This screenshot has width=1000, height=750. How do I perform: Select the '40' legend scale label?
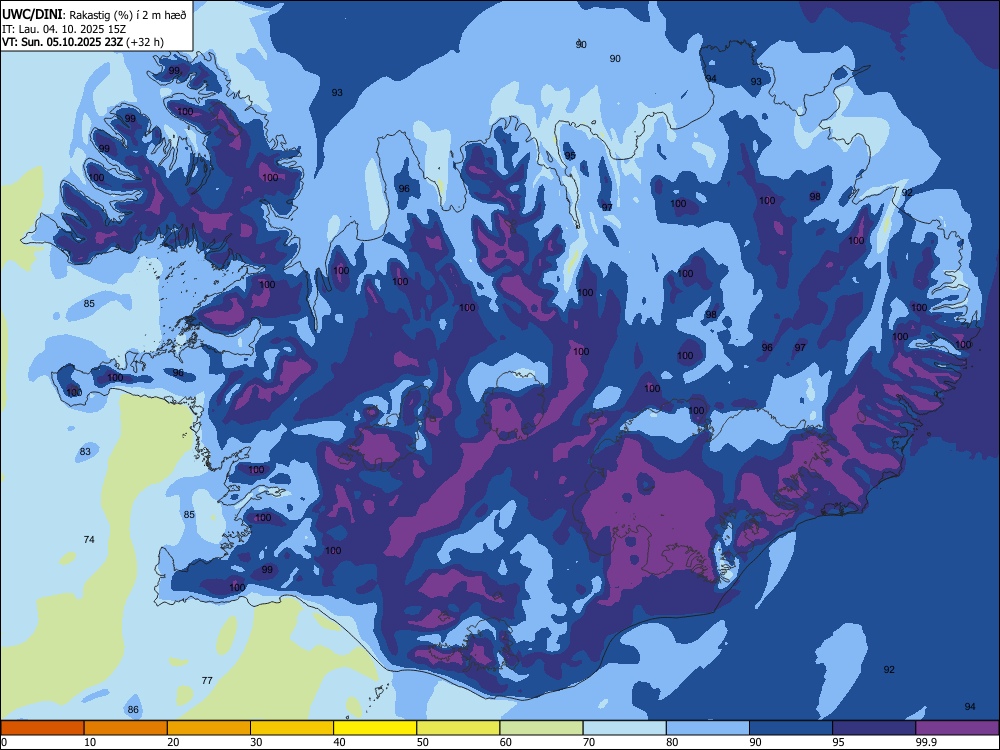click(339, 742)
